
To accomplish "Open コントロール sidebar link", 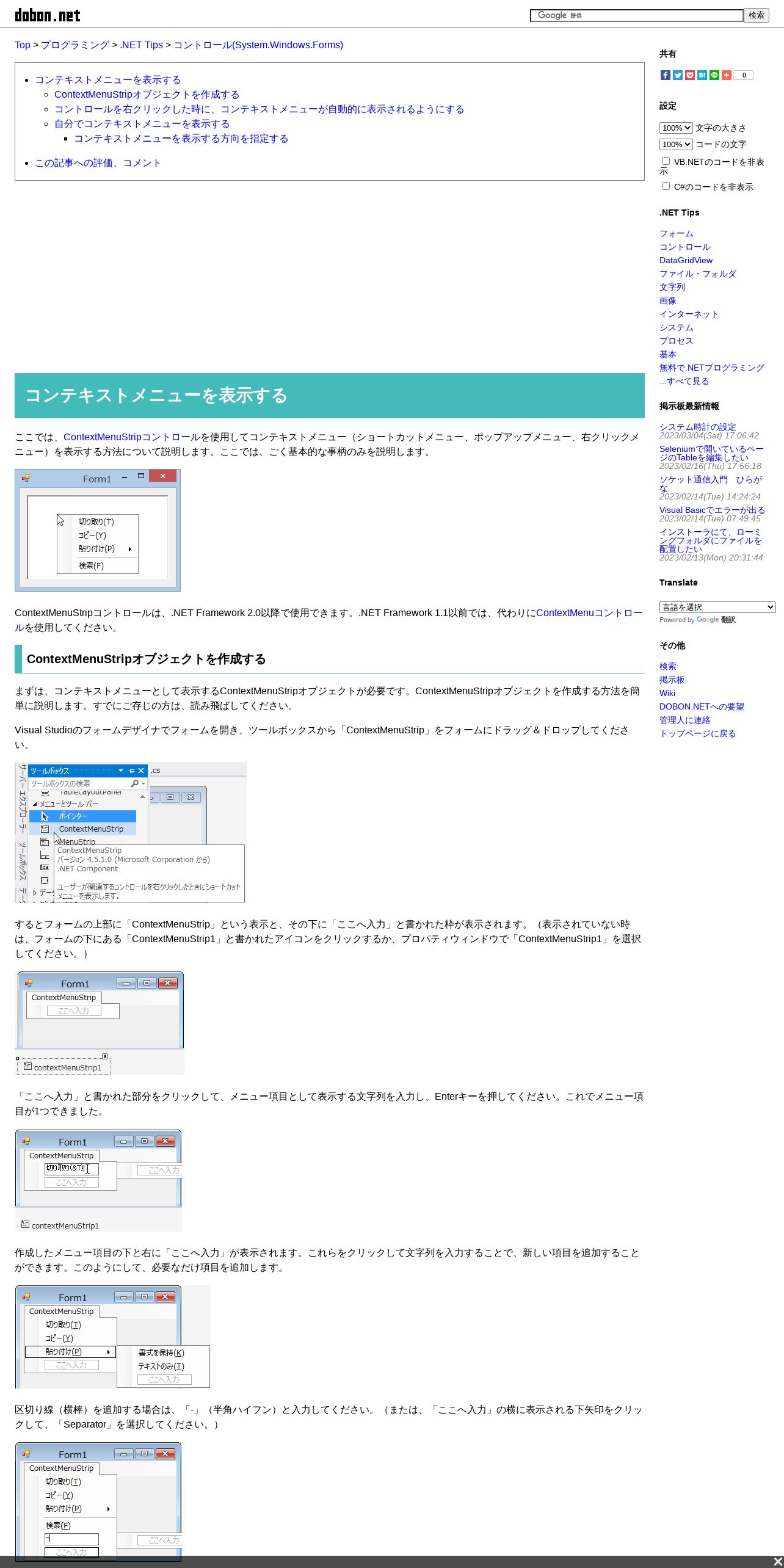I will tap(684, 247).
